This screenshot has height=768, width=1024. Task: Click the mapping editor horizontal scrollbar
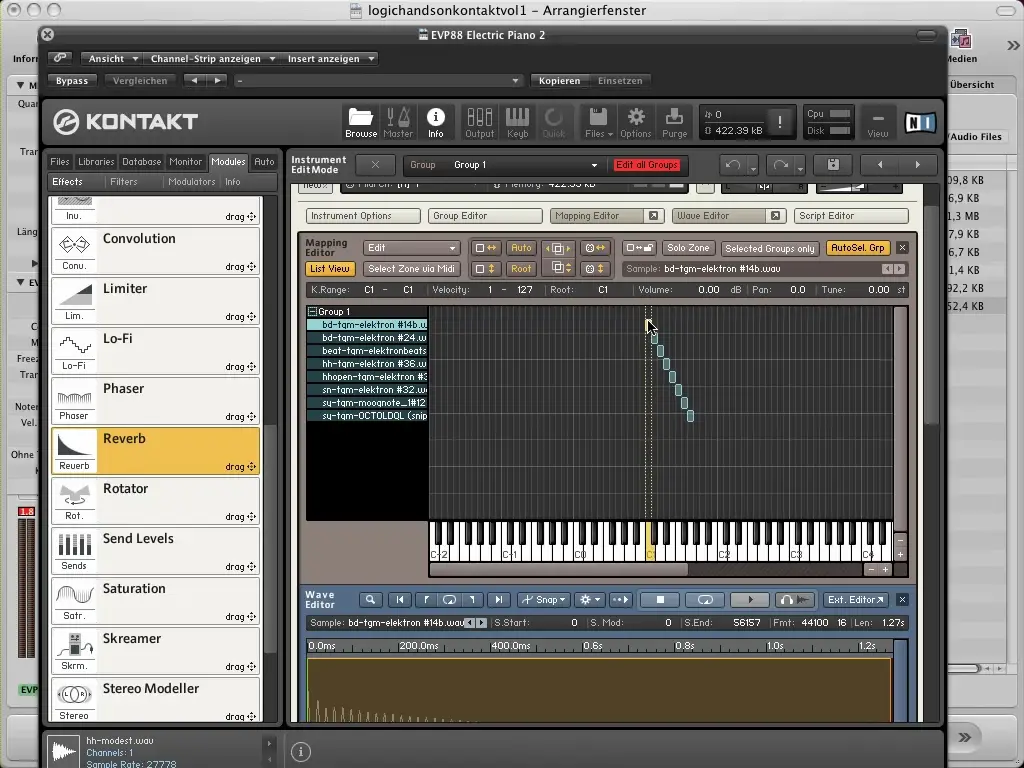(558, 569)
